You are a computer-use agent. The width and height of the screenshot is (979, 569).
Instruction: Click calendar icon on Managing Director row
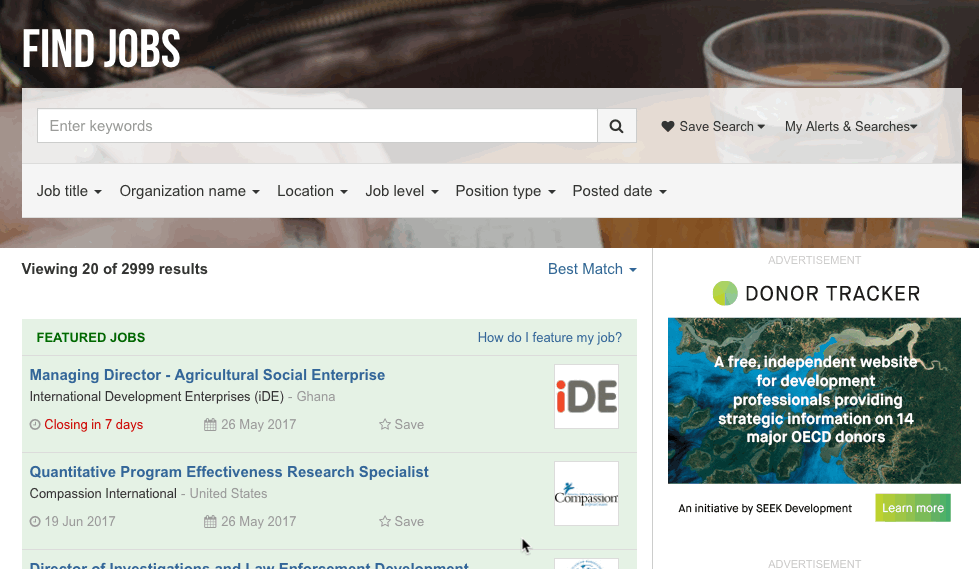[x=210, y=425]
